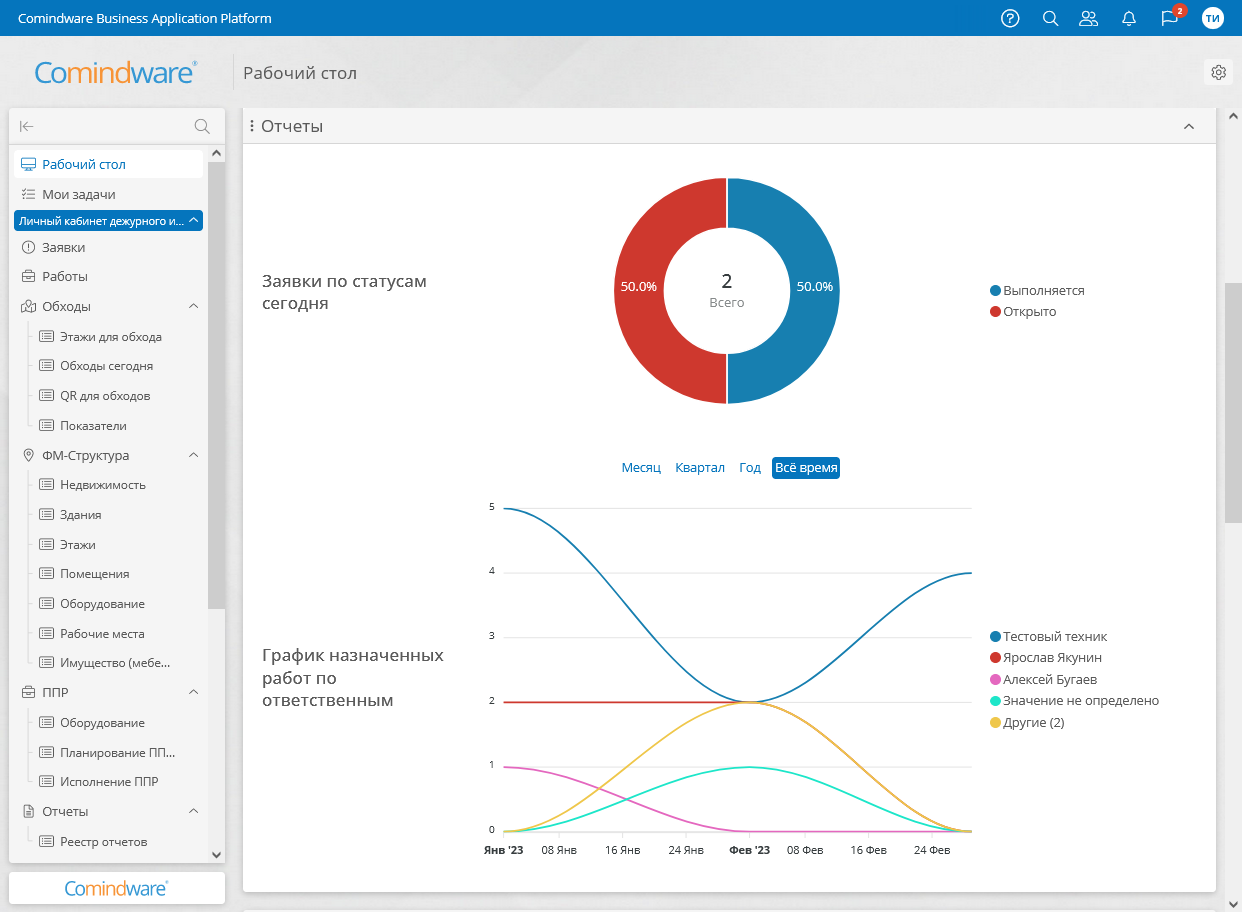This screenshot has height=912, width=1242.
Task: Toggle Тестовый техник series legend
Action: tap(1048, 636)
